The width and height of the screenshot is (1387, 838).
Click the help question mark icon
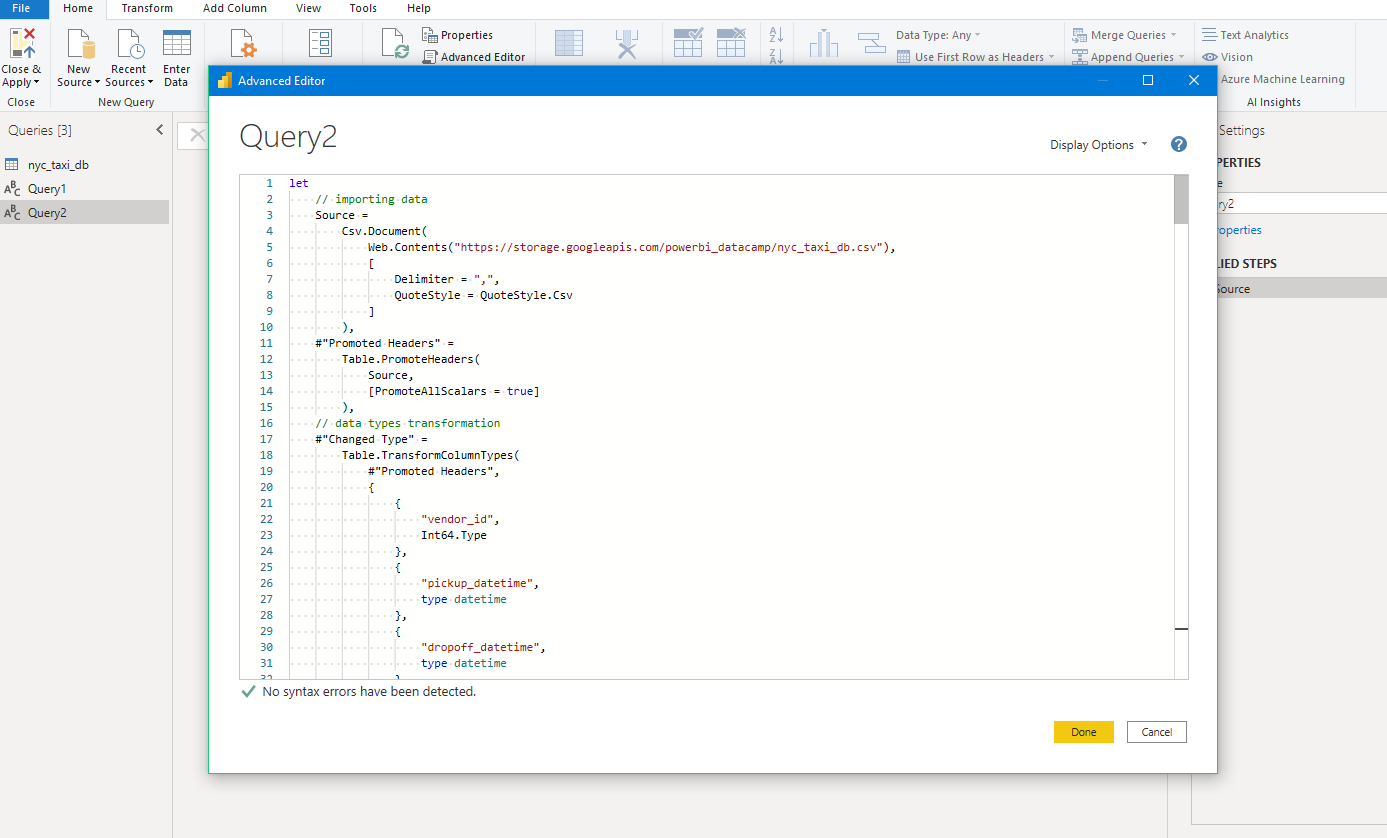click(1178, 144)
